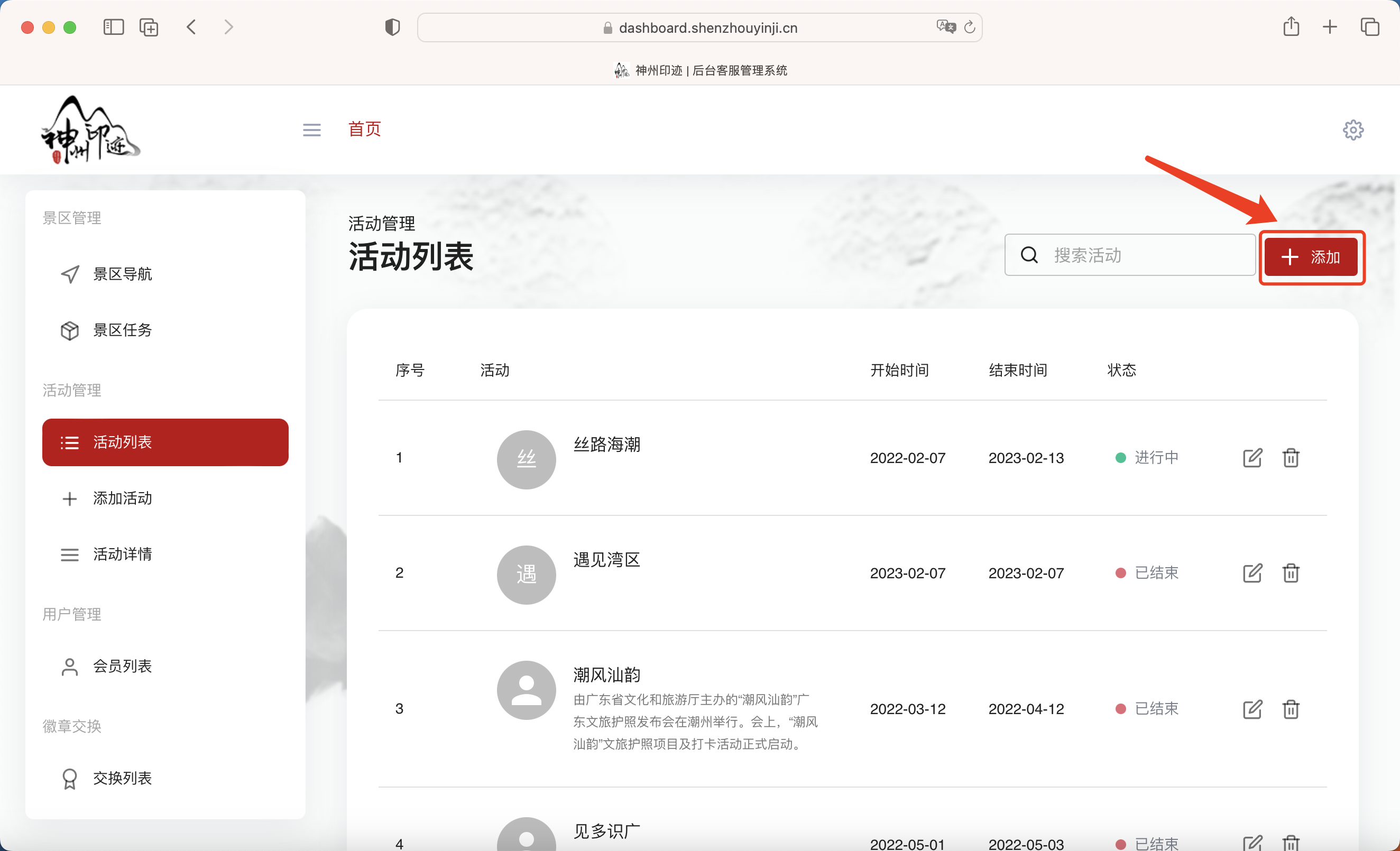Click the edit pencil for 潮风汕韵 row
The width and height of the screenshot is (1400, 851).
click(x=1252, y=708)
